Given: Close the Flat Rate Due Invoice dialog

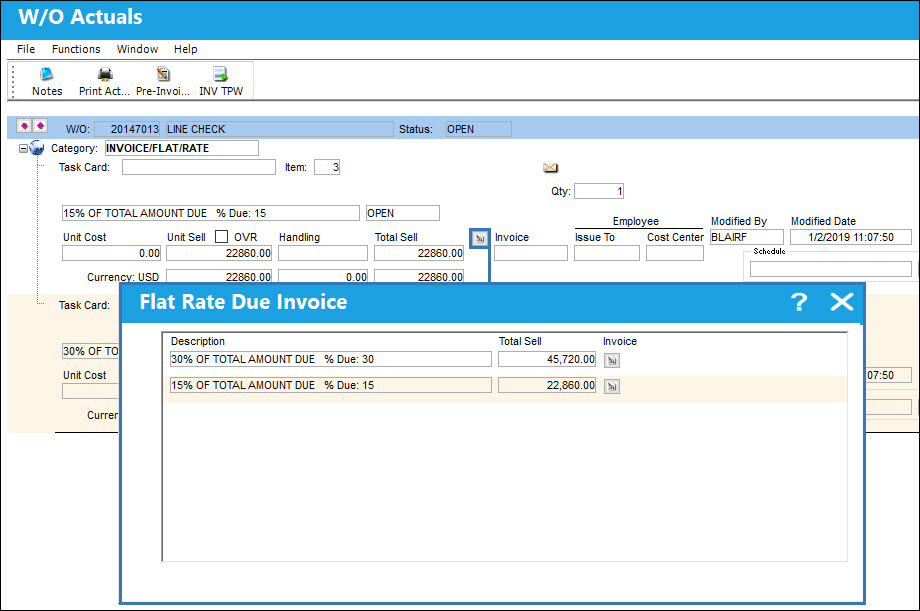Looking at the screenshot, I should 842,302.
